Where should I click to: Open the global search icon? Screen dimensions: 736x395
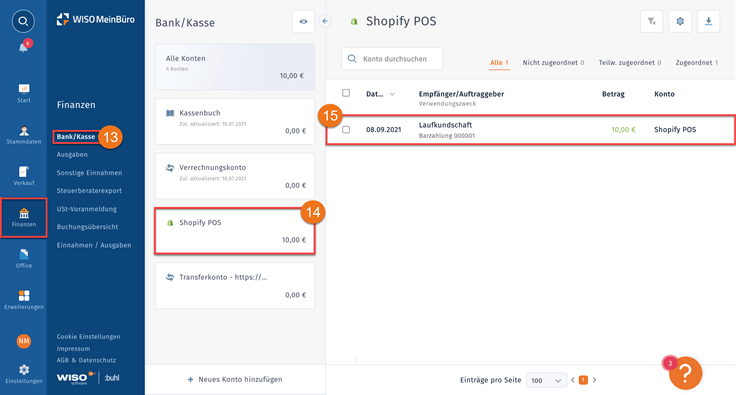point(23,21)
